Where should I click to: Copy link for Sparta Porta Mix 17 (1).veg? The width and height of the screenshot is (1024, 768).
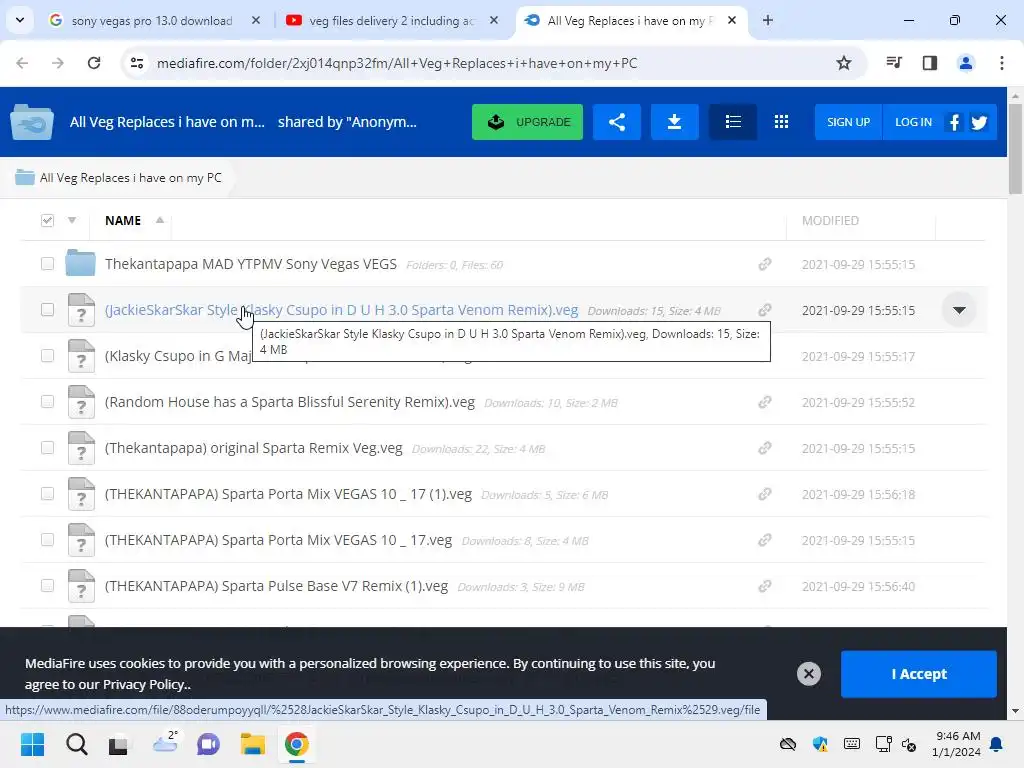765,494
